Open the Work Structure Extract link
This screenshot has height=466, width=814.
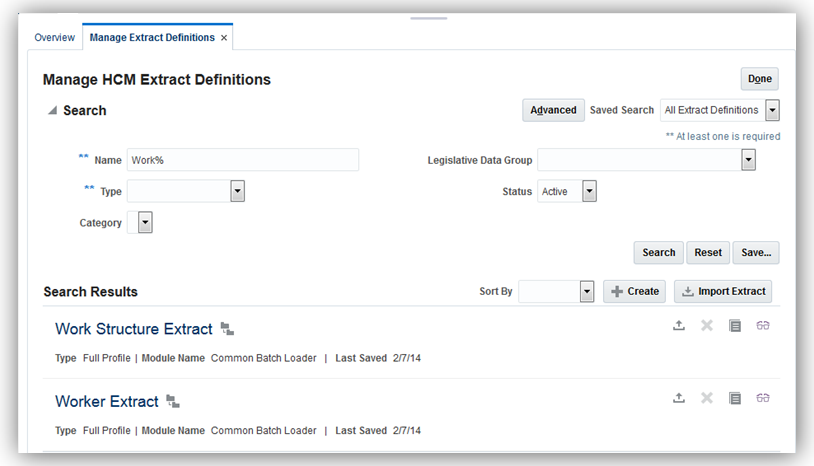click(134, 329)
